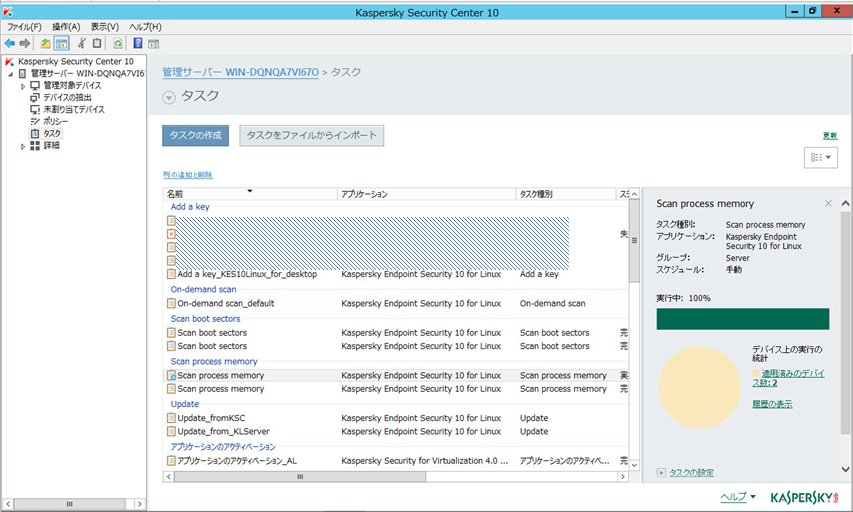Click the up-one-level folder toolbar icon
Screen dimensions: 853x512
46,44
